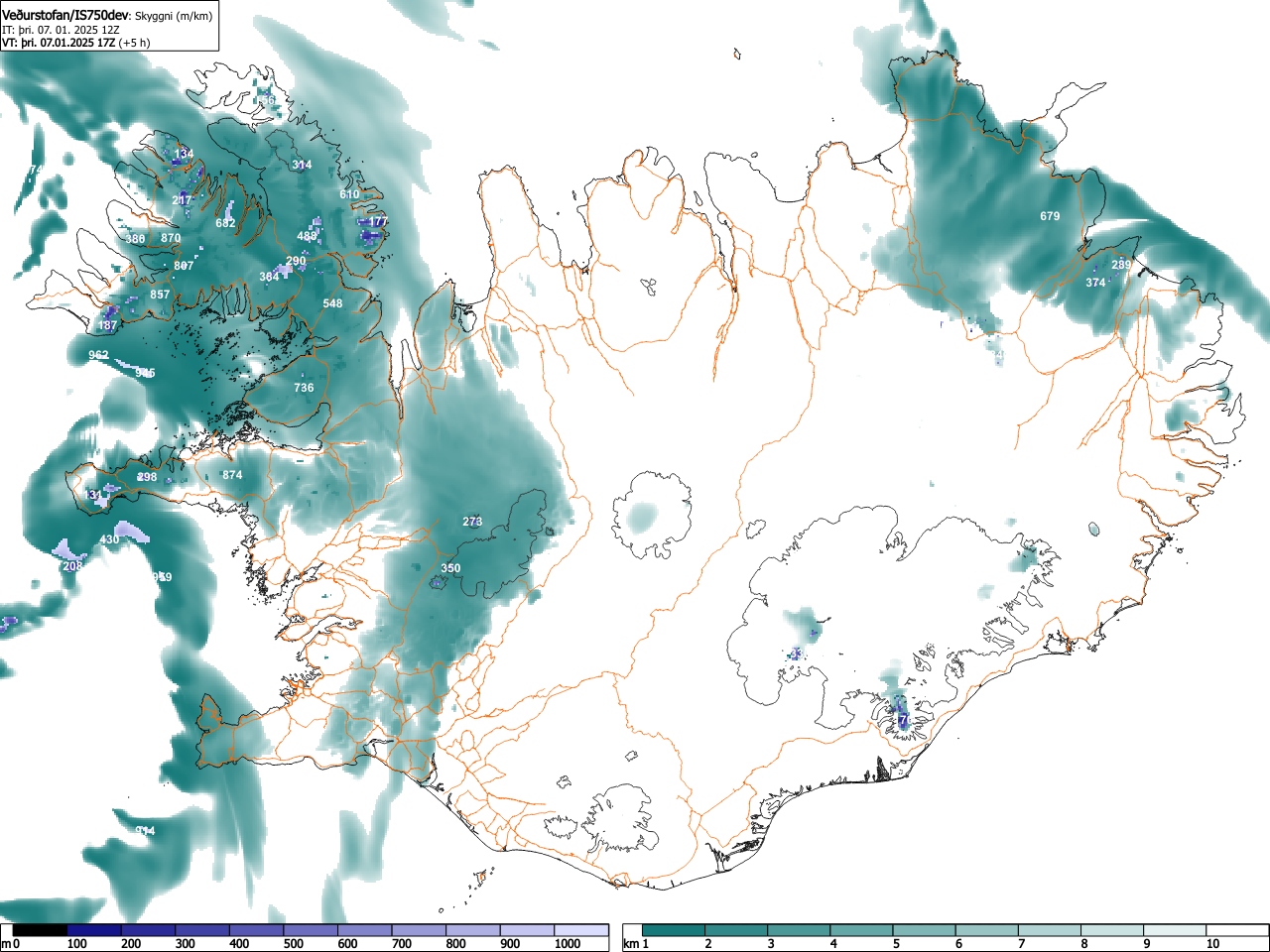Select the 350 visibility reading
The image size is (1270, 952).
pos(450,568)
